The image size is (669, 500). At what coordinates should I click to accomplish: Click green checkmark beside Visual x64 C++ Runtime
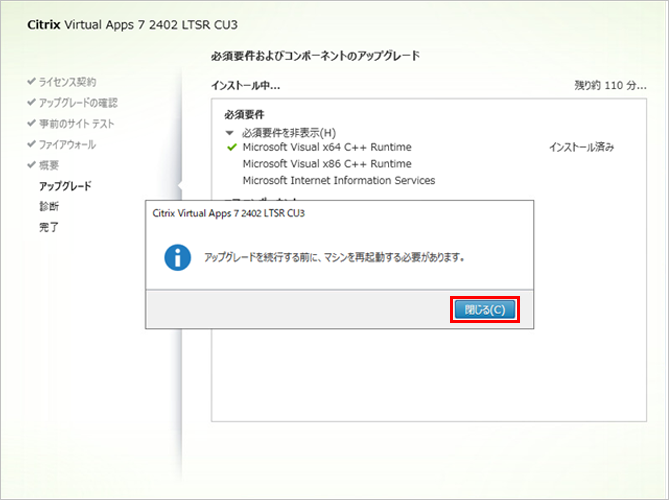pos(231,147)
